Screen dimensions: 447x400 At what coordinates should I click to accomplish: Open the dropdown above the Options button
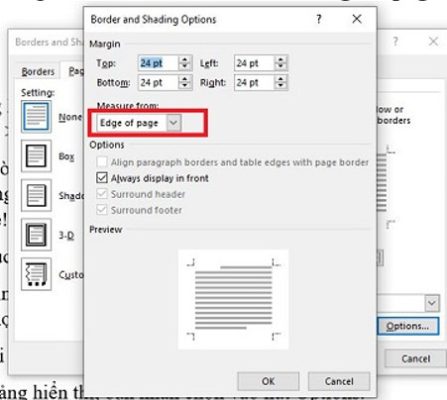[432, 303]
